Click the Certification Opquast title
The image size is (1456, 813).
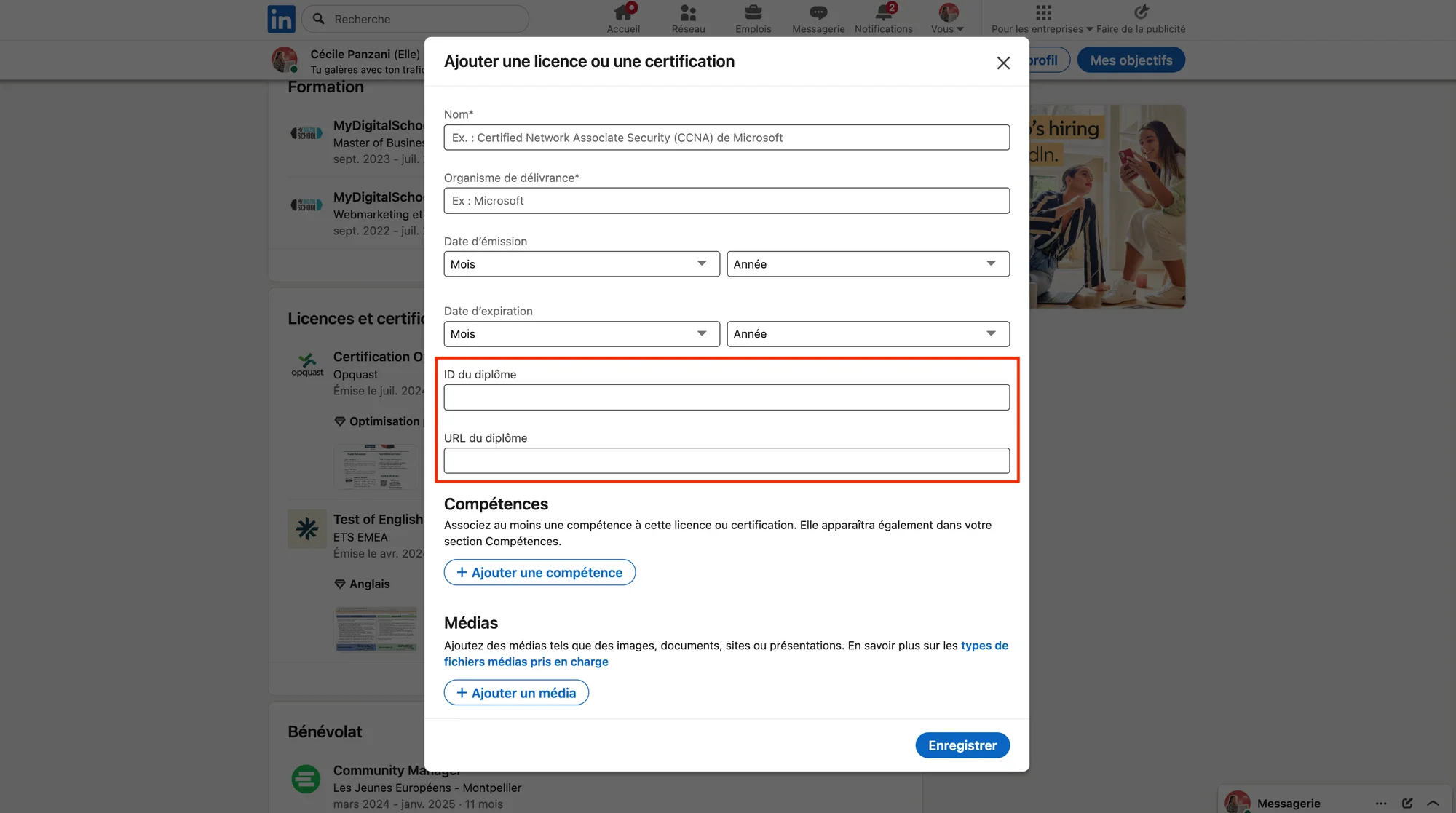click(x=379, y=357)
